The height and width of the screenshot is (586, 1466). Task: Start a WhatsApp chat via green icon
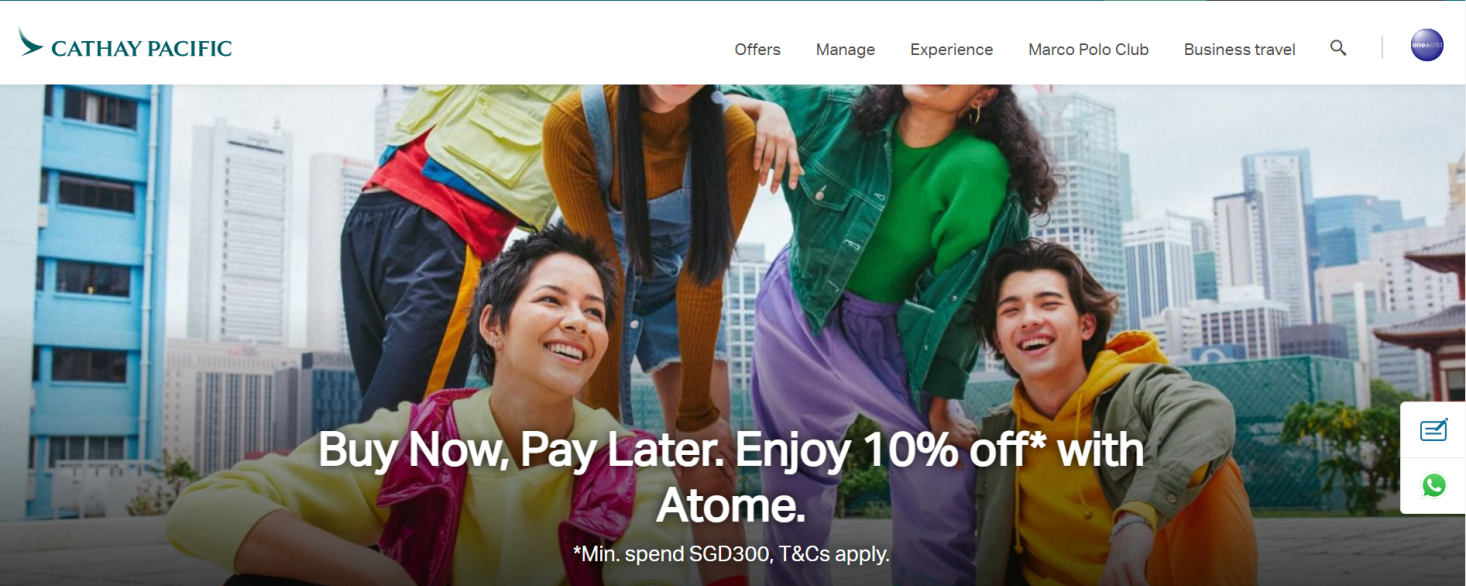pos(1434,486)
